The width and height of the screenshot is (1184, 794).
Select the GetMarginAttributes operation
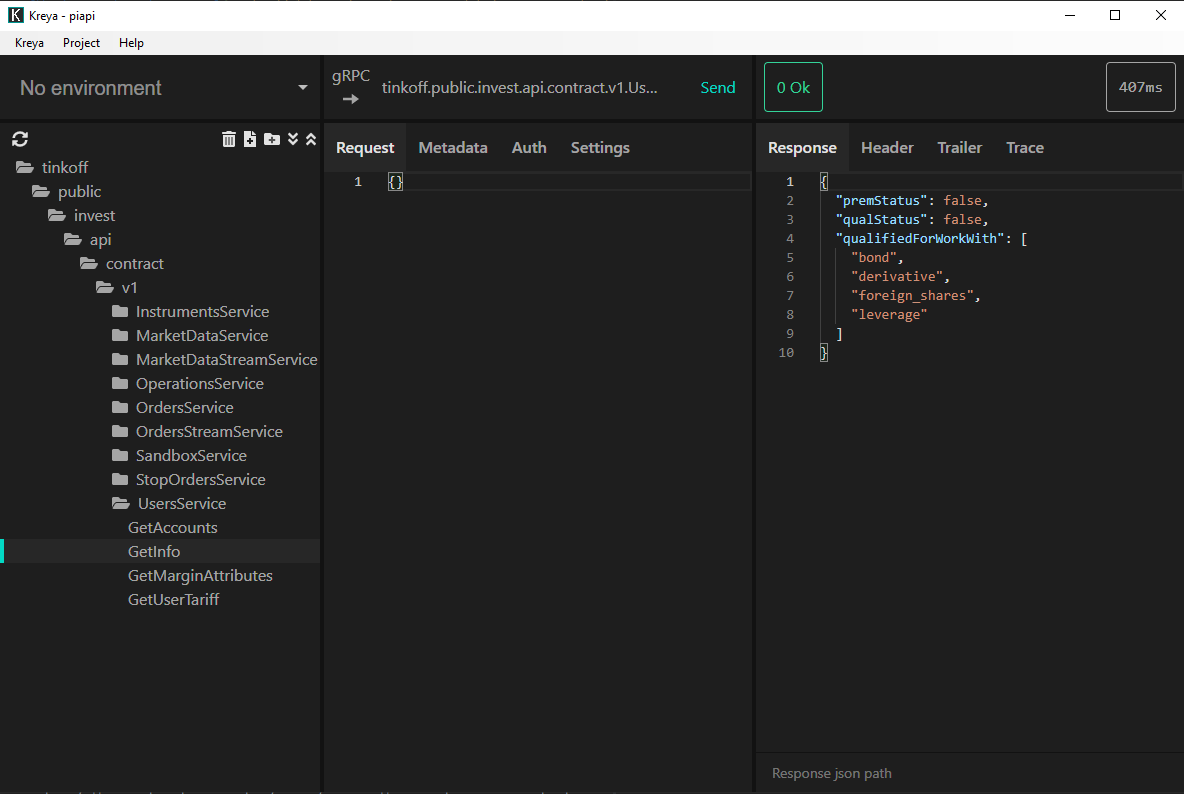[200, 576]
